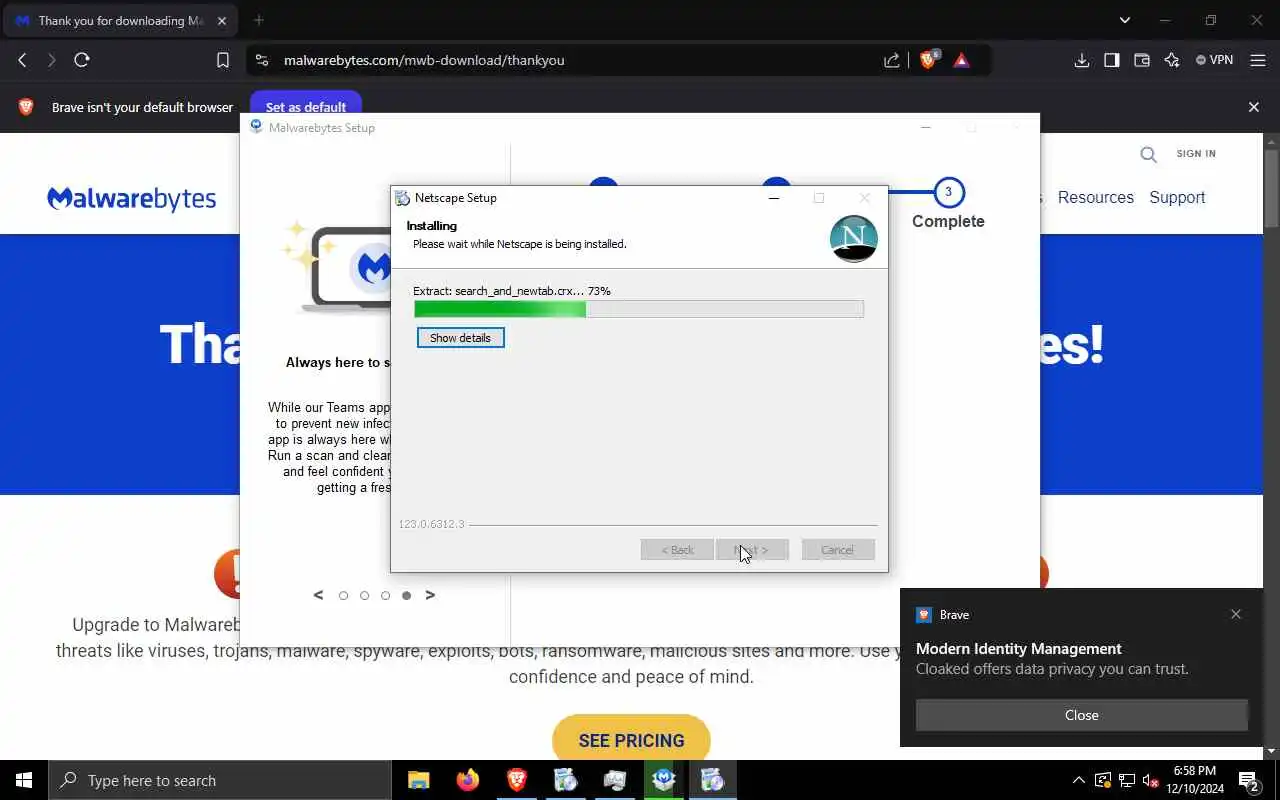Open site information icon in address bar
Image resolution: width=1280 pixels, height=800 pixels.
(262, 60)
